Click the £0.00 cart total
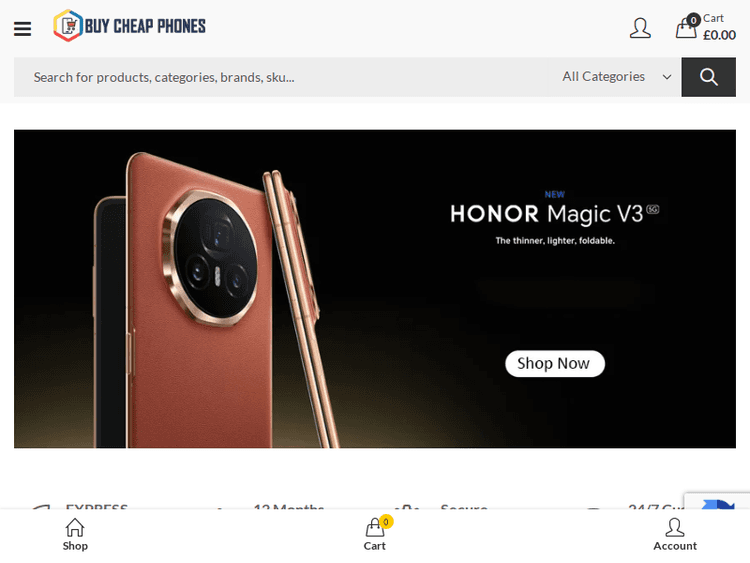750x563 pixels. tap(719, 35)
